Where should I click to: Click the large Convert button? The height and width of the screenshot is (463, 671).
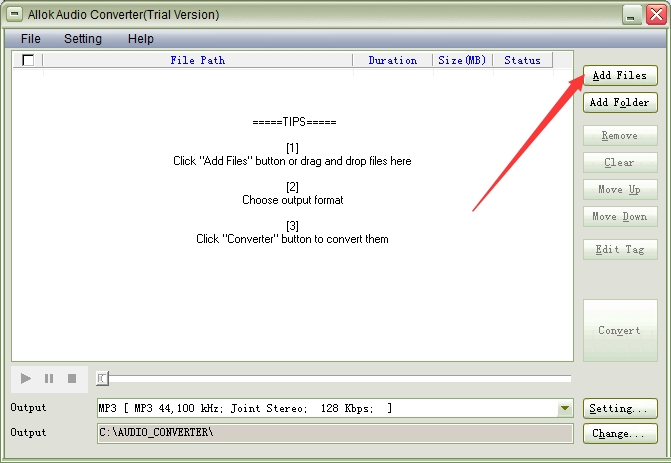(620, 330)
